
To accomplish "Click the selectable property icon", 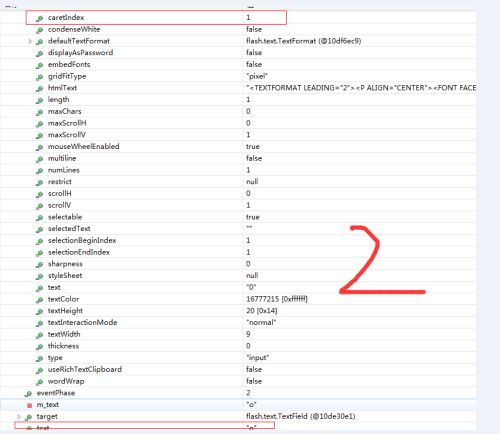I will click(40, 218).
